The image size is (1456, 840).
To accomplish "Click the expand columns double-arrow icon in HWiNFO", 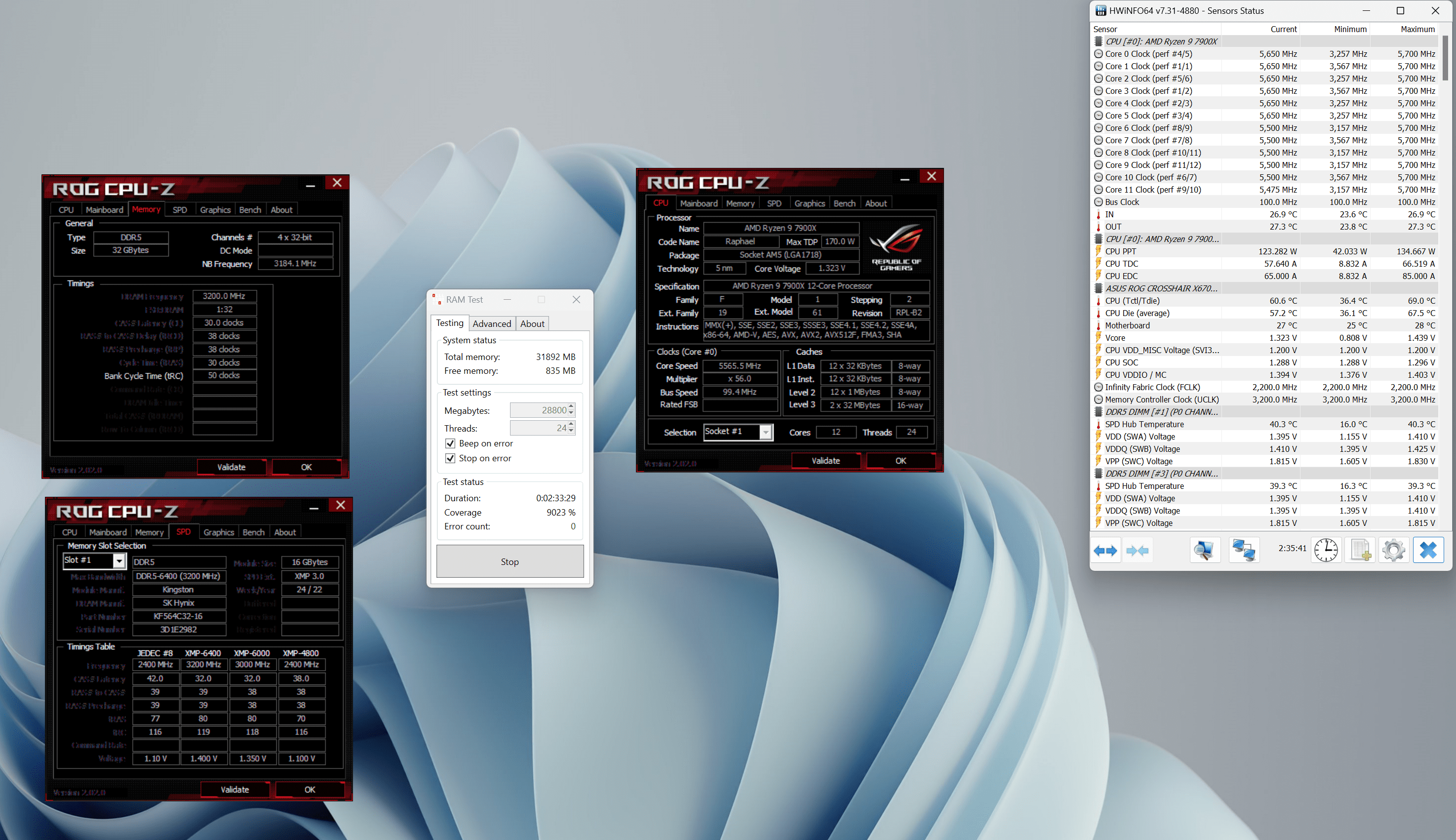I will (x=1105, y=551).
